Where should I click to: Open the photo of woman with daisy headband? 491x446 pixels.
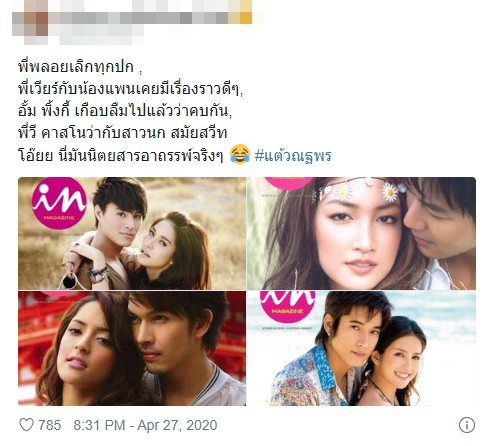[x=361, y=233]
